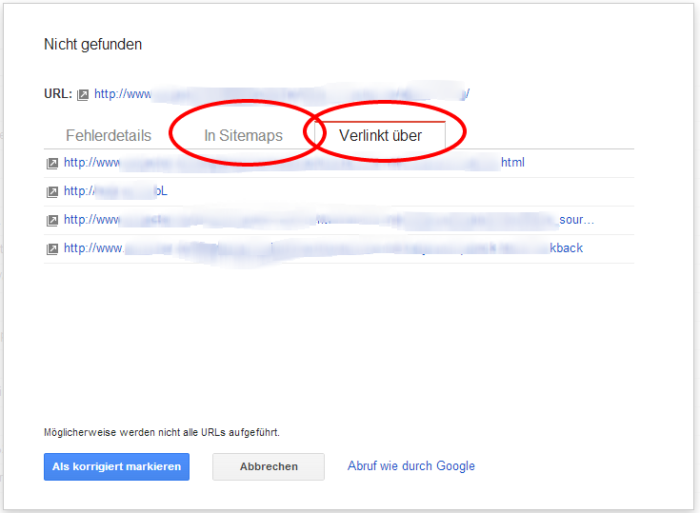Image resolution: width=700 pixels, height=513 pixels.
Task: Open the not-found URL link next to URL:
Action: (x=282, y=94)
